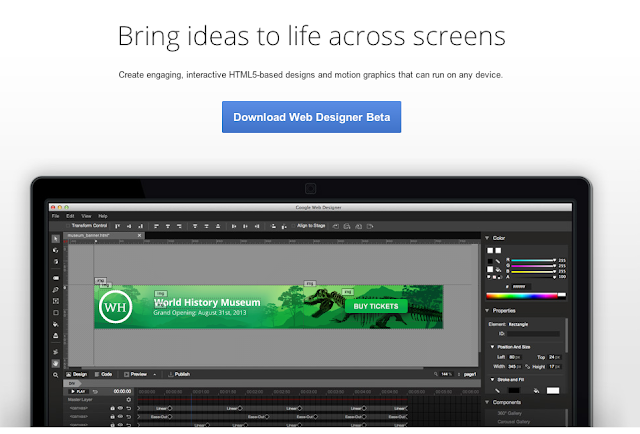The height and width of the screenshot is (434, 640).
Task: Enable the Transform Control checkbox
Action: [x=68, y=226]
